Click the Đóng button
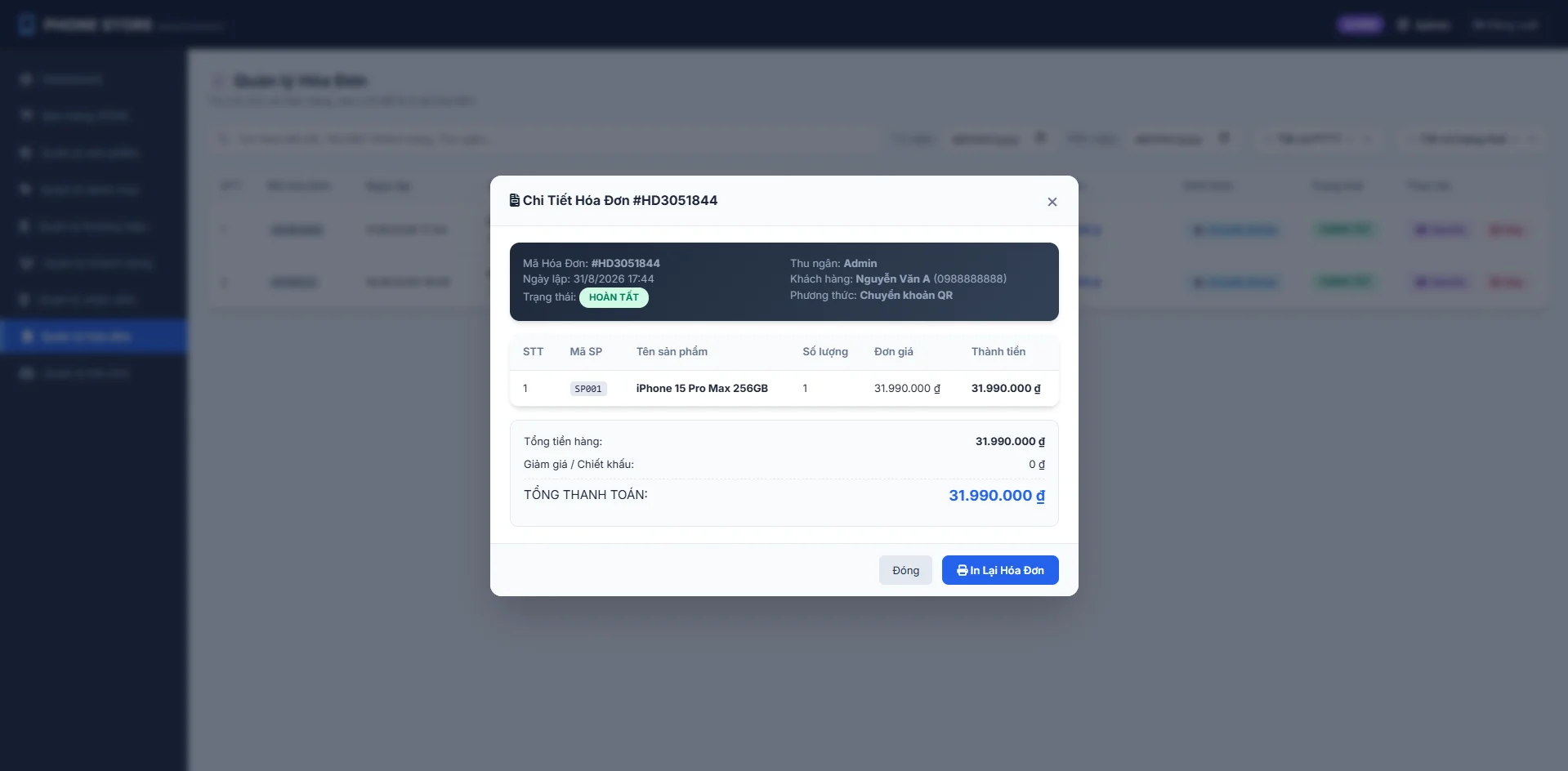The image size is (1568, 771). pos(905,570)
